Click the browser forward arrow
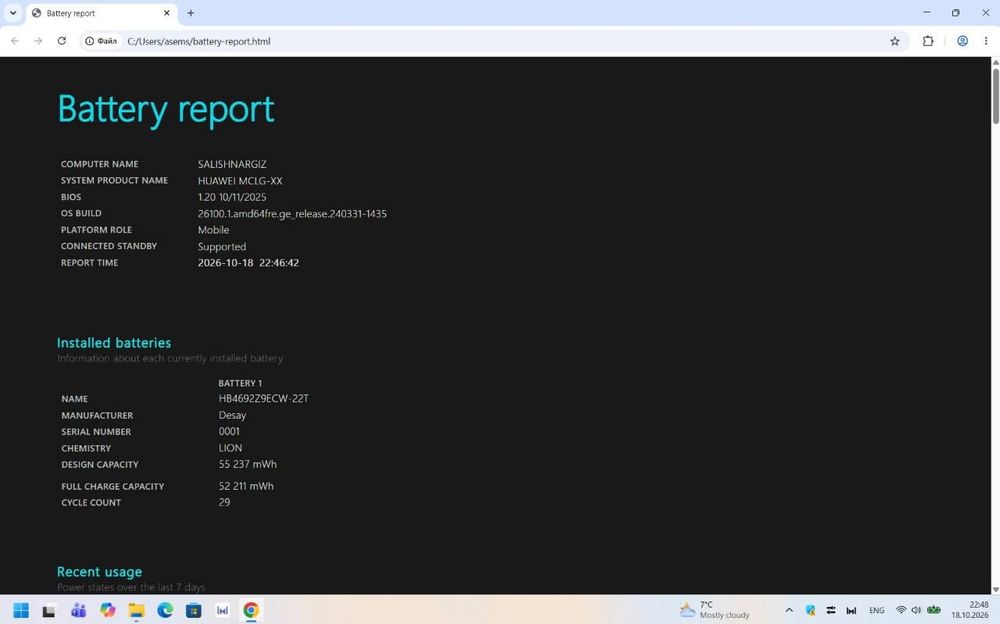Screen dimensions: 1000x624 coord(38,41)
